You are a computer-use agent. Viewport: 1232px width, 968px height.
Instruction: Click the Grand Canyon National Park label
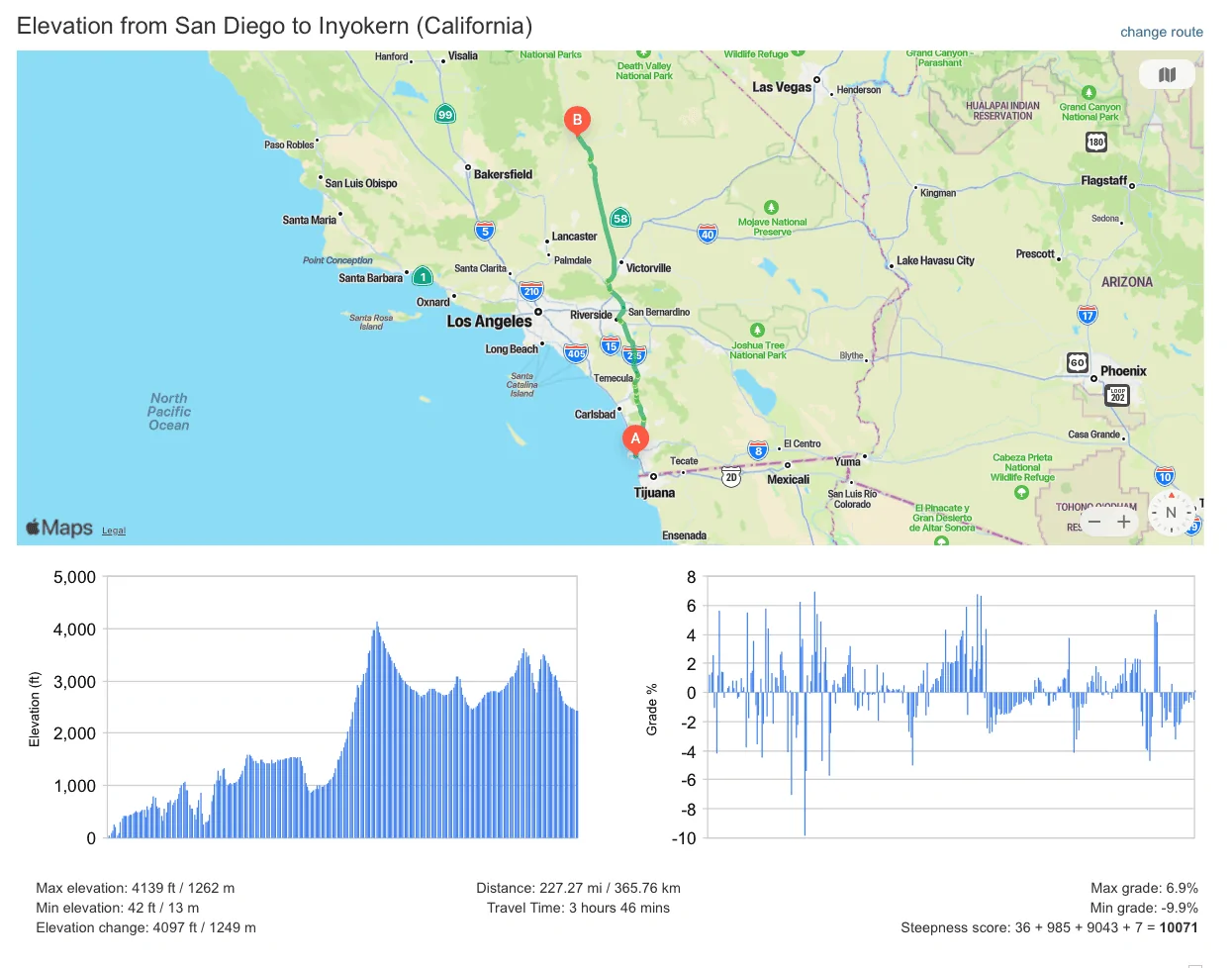coord(1090,112)
